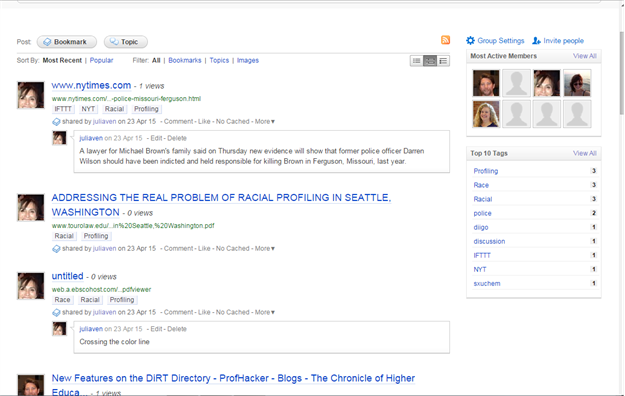Open the Race tag in Top 10 Tags

(481, 185)
